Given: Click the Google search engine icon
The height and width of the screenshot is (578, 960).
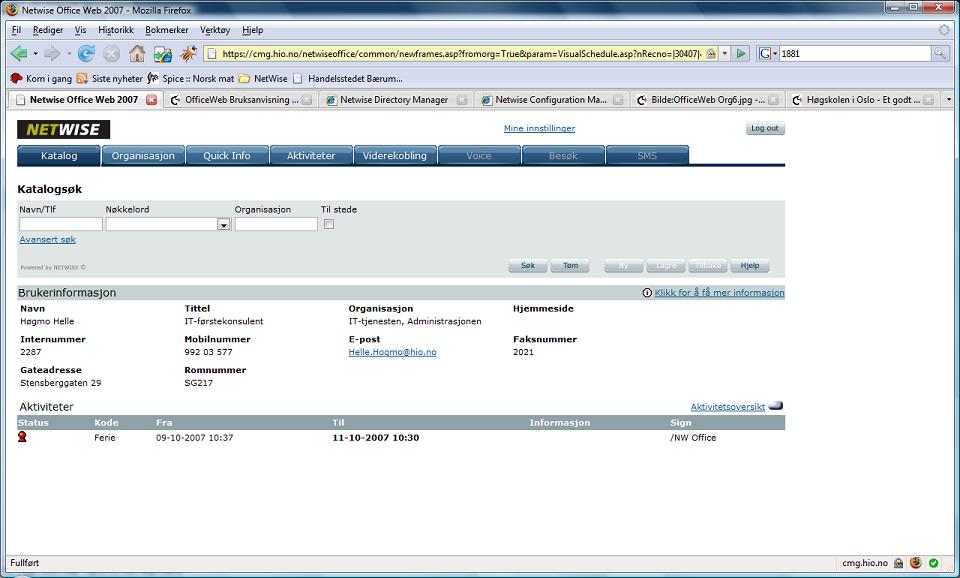Looking at the screenshot, I should (x=764, y=54).
